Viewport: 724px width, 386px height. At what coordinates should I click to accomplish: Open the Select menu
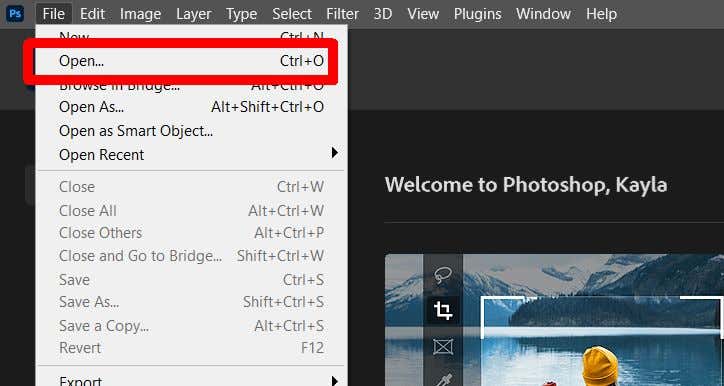[x=292, y=14]
